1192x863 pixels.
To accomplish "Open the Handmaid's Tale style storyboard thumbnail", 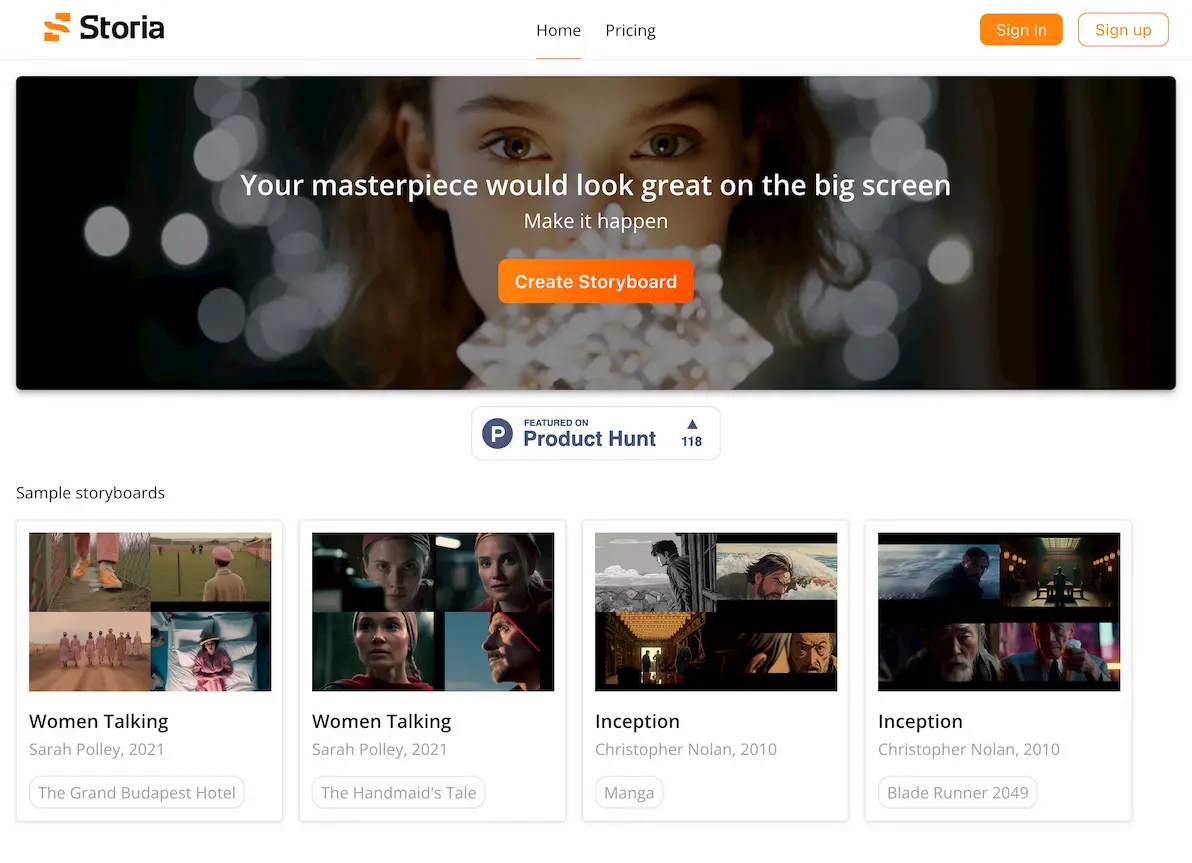I will click(433, 611).
